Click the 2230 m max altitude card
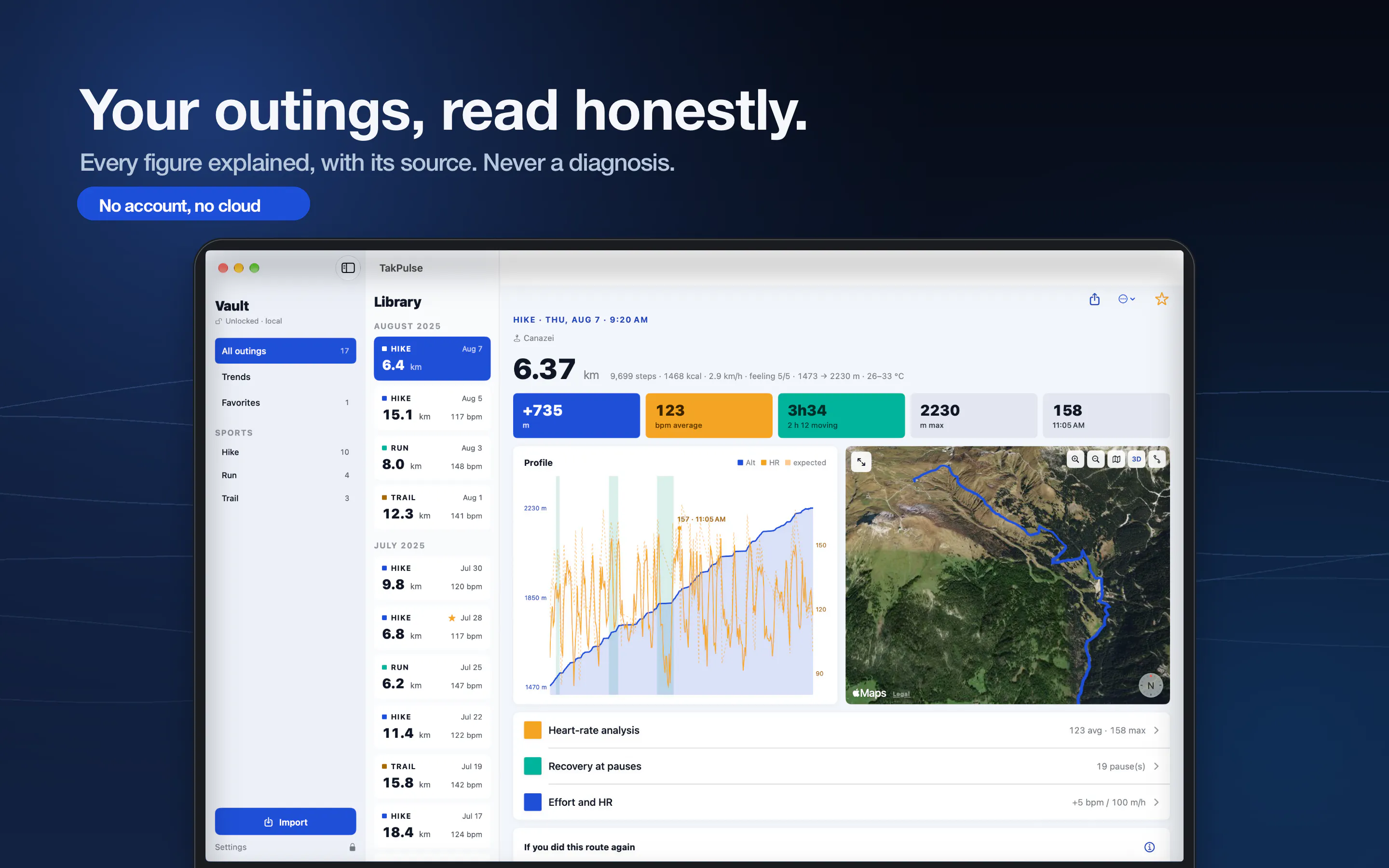This screenshot has height=868, width=1389. click(973, 416)
